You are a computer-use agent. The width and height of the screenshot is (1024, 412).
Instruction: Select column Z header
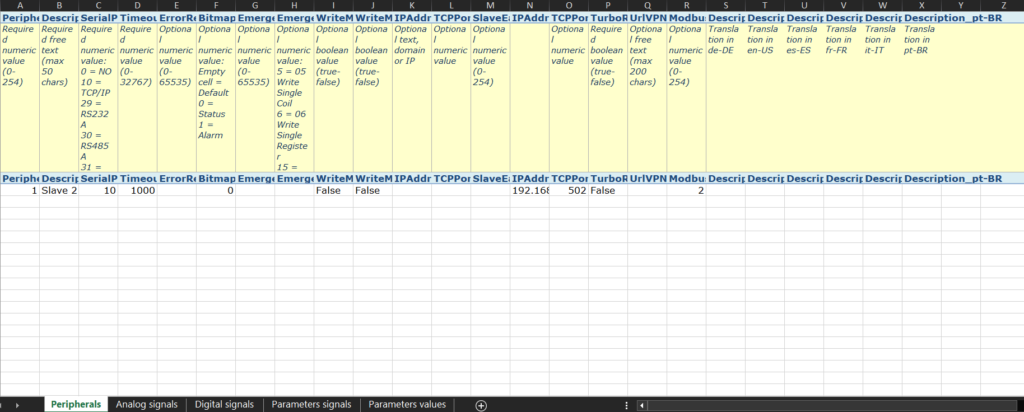click(x=1002, y=5)
